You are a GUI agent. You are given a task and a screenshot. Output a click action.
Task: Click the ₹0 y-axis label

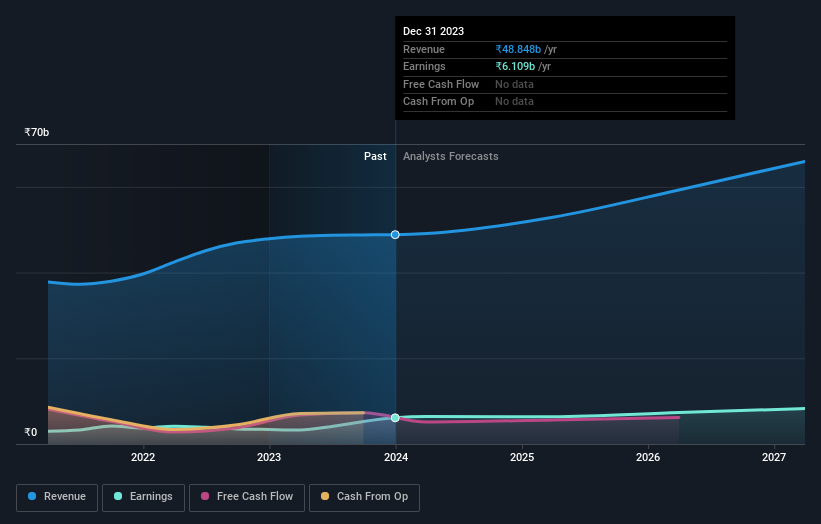coord(31,432)
